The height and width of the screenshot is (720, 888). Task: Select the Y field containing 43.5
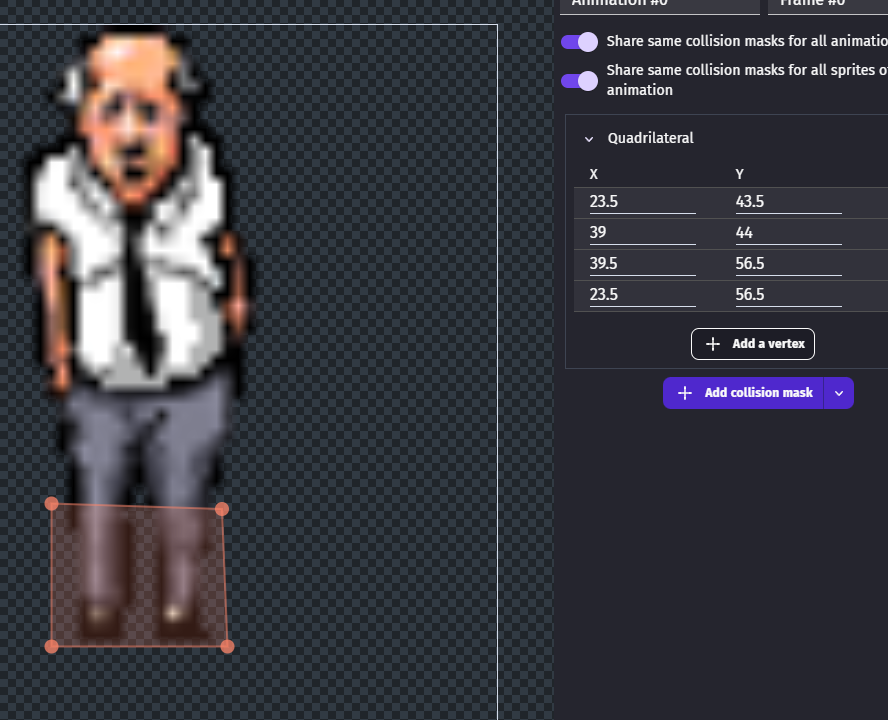point(788,202)
